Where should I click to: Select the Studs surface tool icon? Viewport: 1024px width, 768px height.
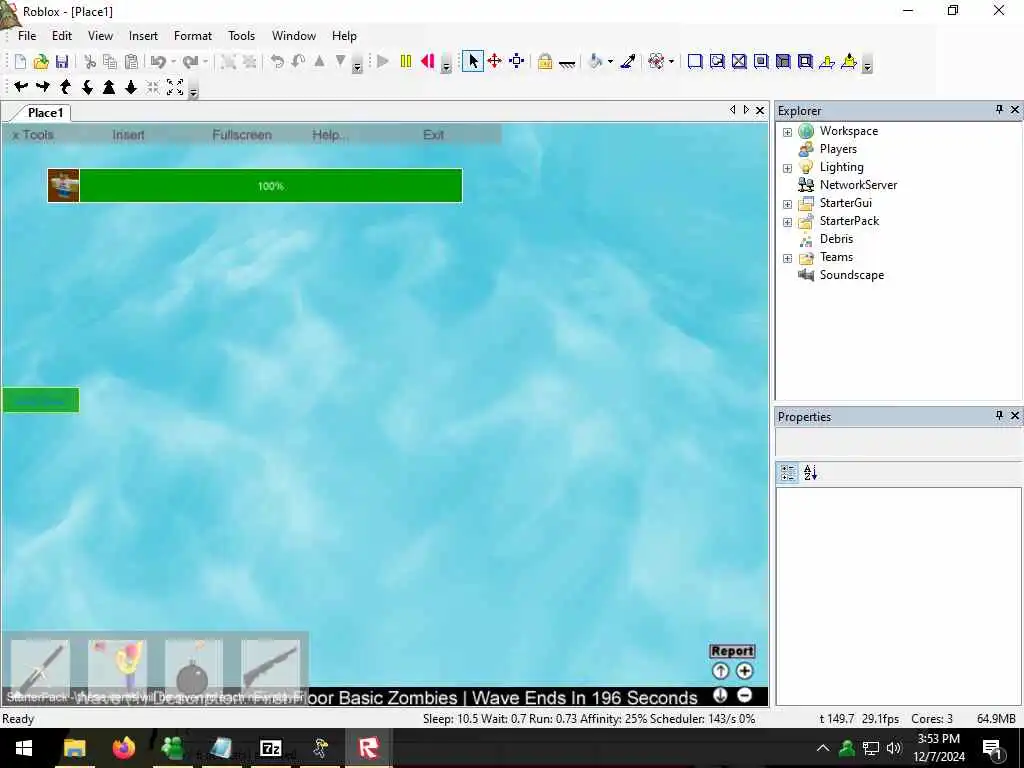point(761,61)
